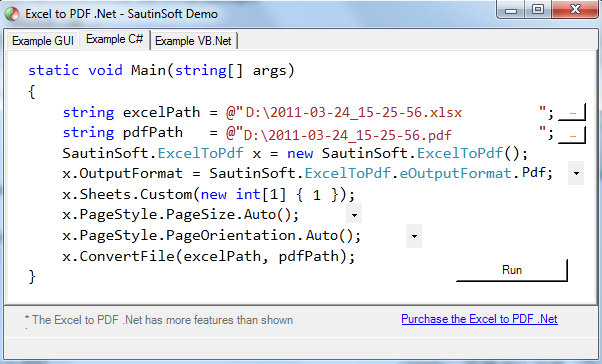Screen dimensions: 602x364
Task: Minimize the SautinSoft Demo window
Action: coord(511,10)
